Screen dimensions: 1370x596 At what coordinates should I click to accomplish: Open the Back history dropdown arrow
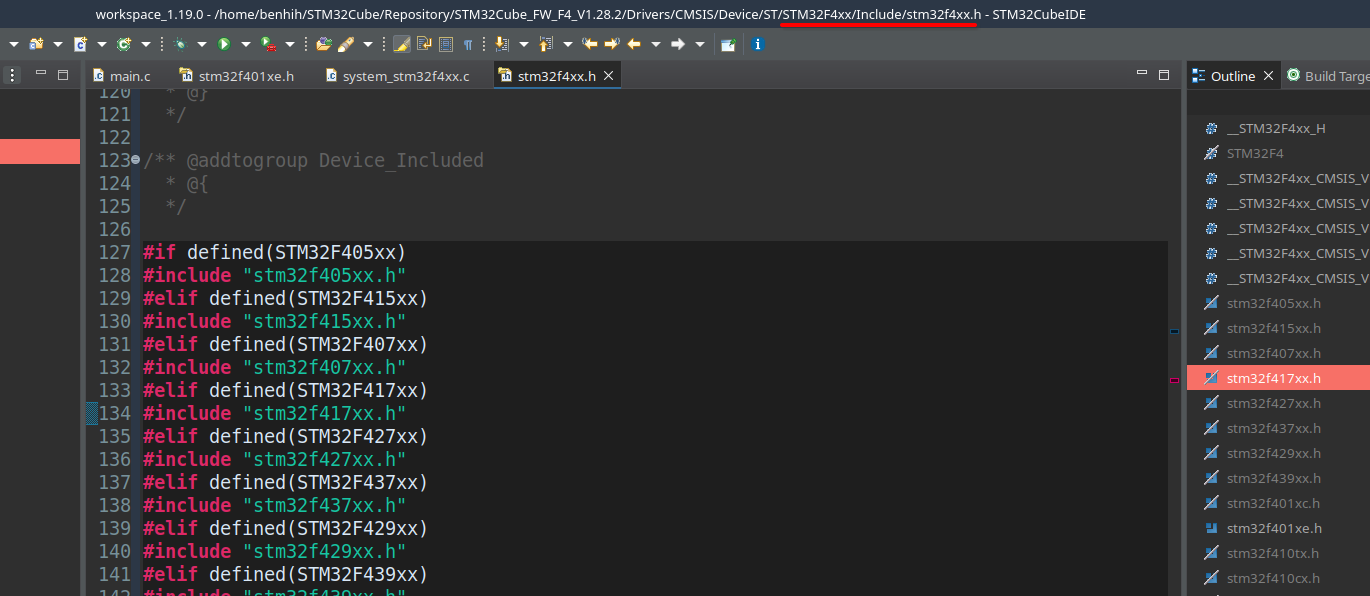655,44
